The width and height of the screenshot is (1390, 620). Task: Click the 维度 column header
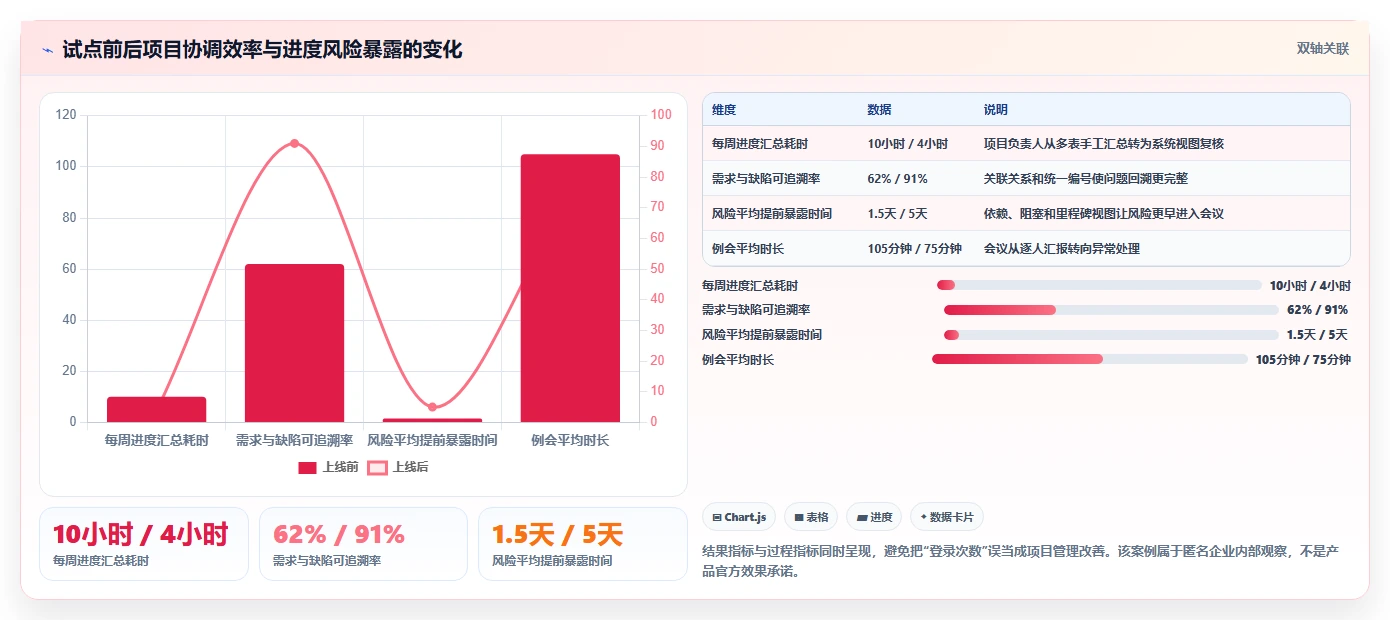724,110
